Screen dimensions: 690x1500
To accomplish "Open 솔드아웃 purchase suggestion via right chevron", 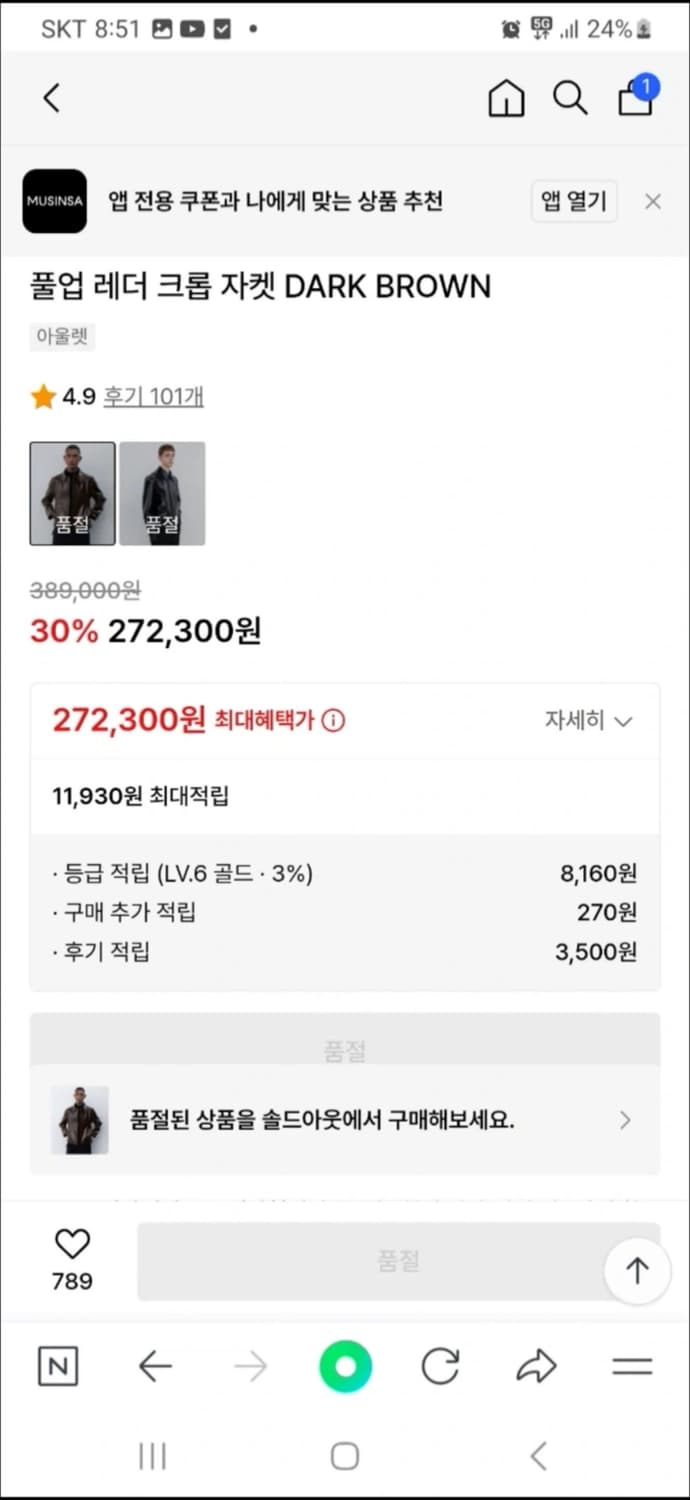I will 624,1119.
